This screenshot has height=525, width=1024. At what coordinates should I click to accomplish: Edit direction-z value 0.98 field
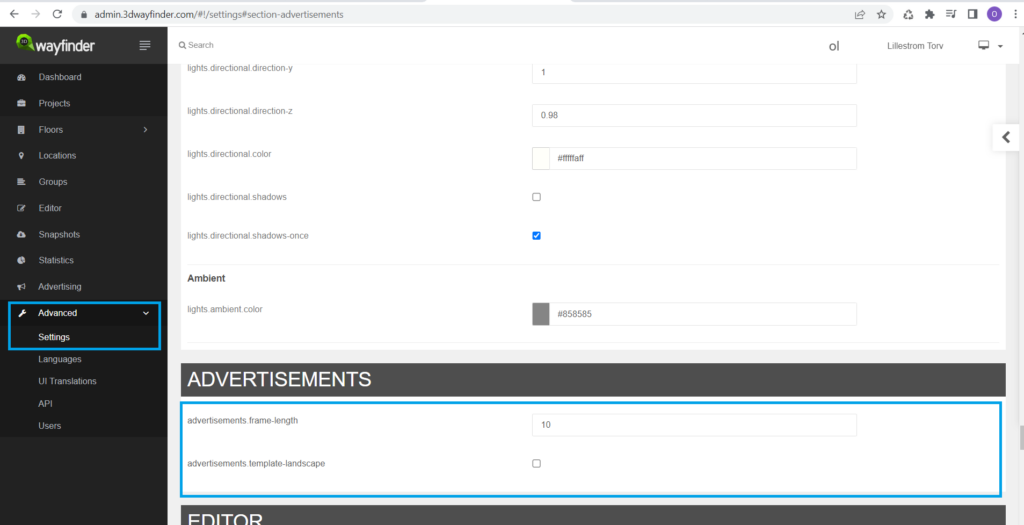pyautogui.click(x=694, y=116)
